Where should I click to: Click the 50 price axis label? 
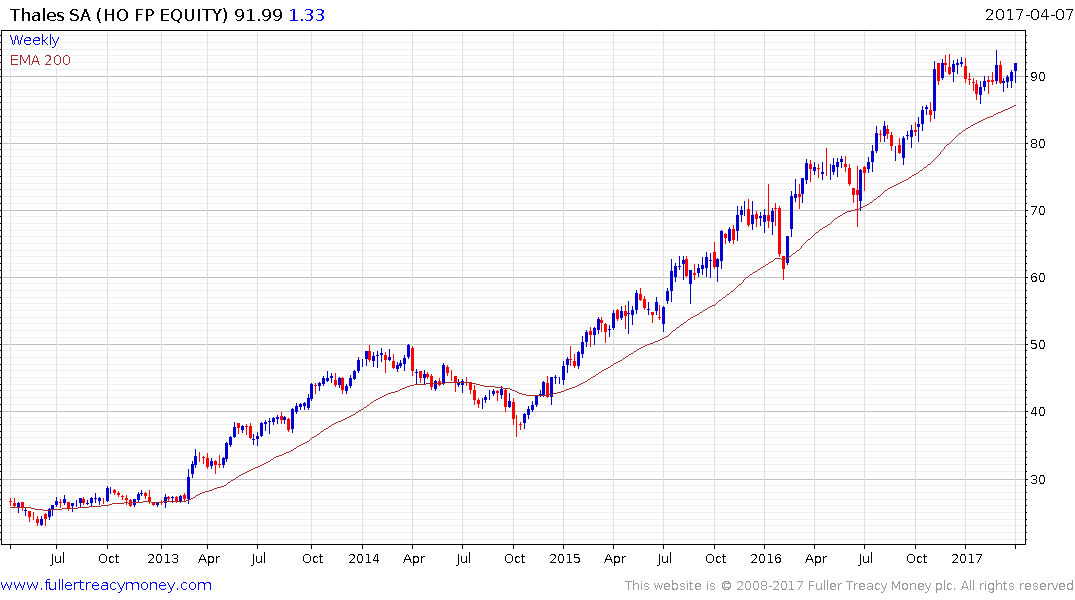point(1038,345)
